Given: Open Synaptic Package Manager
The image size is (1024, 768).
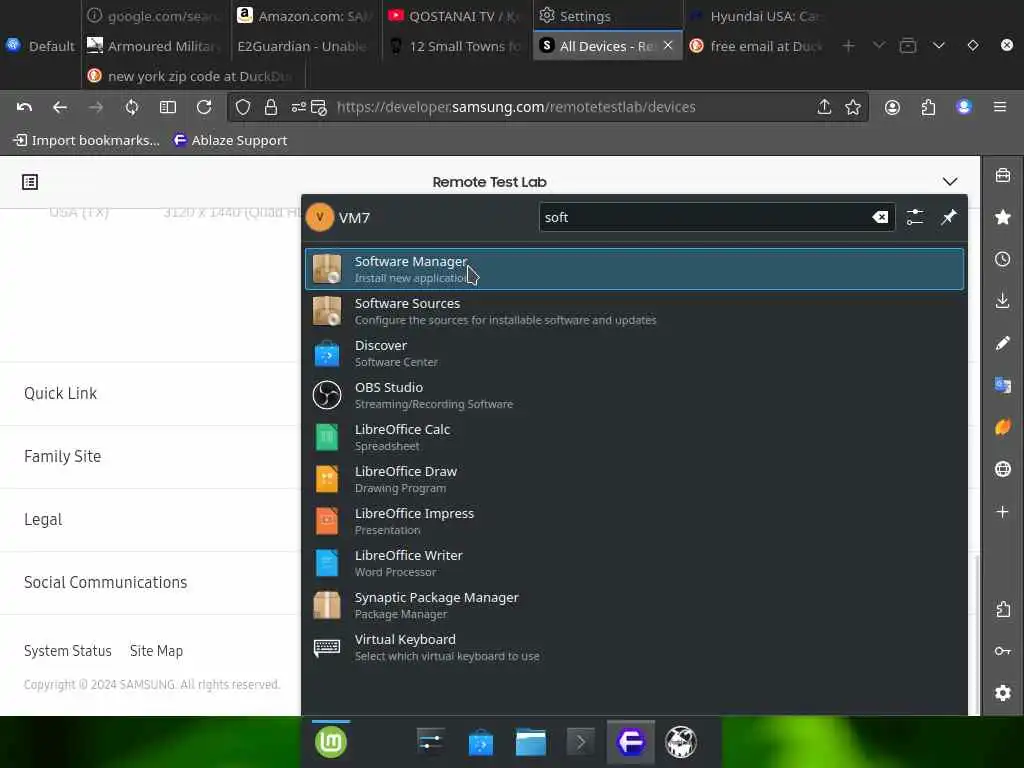Looking at the screenshot, I should click(x=634, y=605).
